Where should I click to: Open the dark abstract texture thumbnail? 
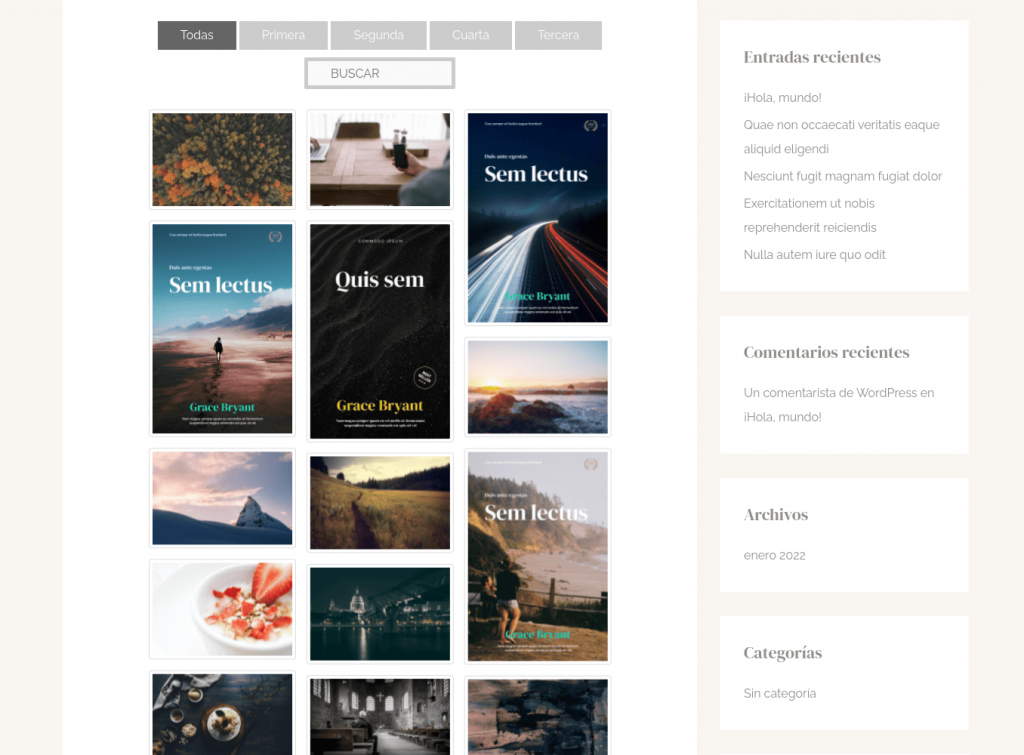(x=537, y=716)
